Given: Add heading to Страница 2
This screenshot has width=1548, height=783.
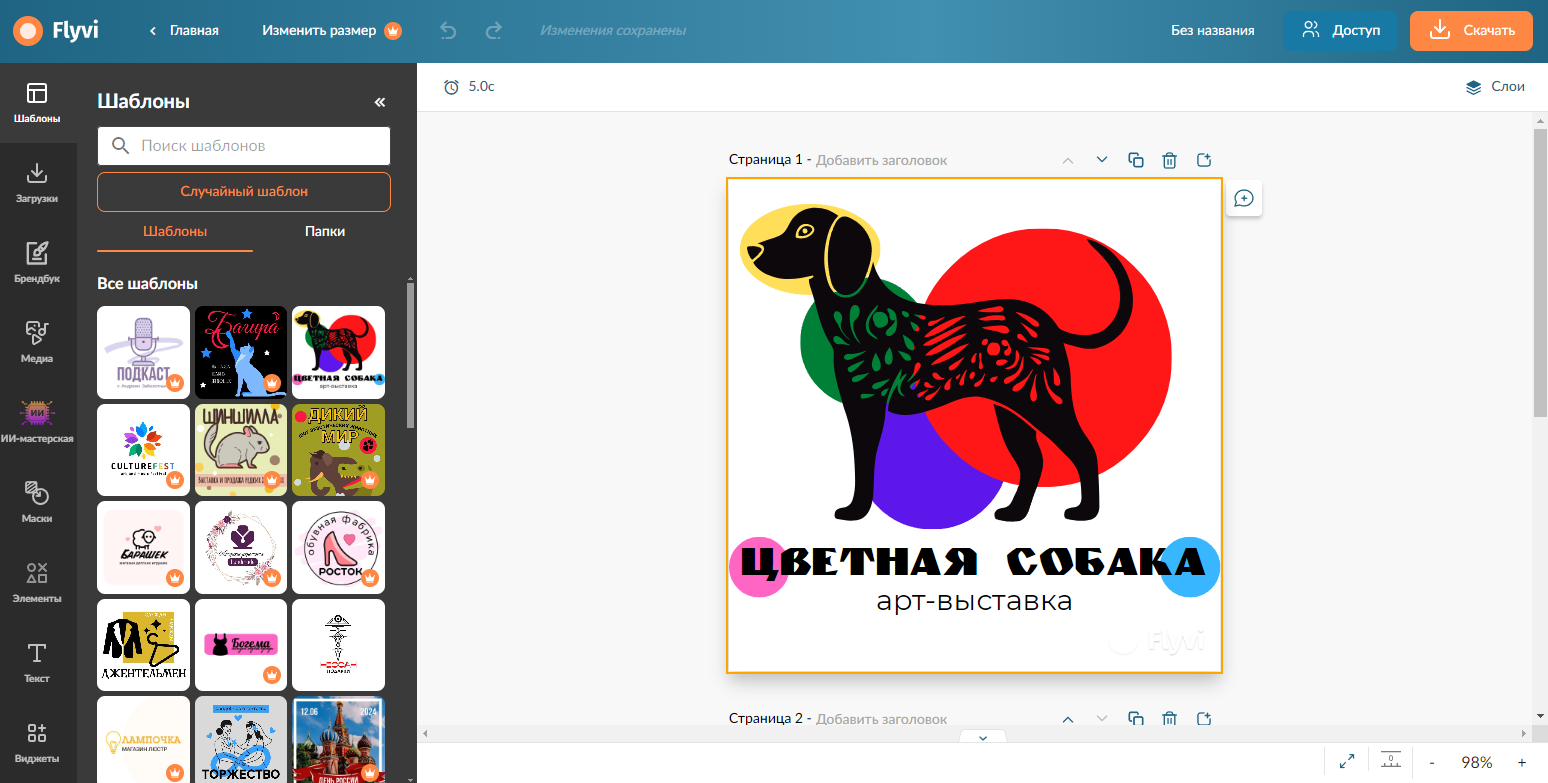Looking at the screenshot, I should tap(881, 718).
